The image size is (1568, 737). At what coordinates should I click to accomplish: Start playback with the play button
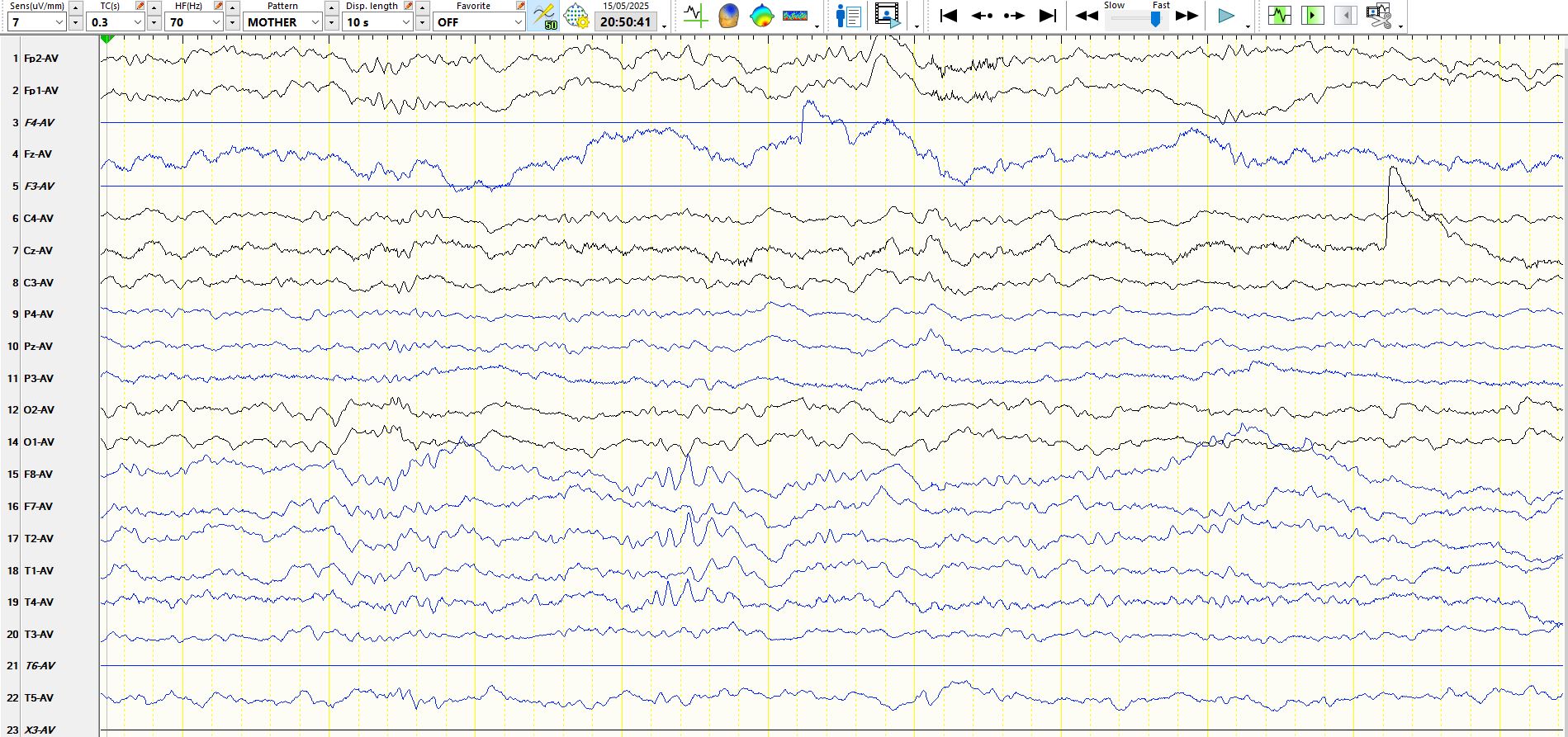pos(1226,16)
